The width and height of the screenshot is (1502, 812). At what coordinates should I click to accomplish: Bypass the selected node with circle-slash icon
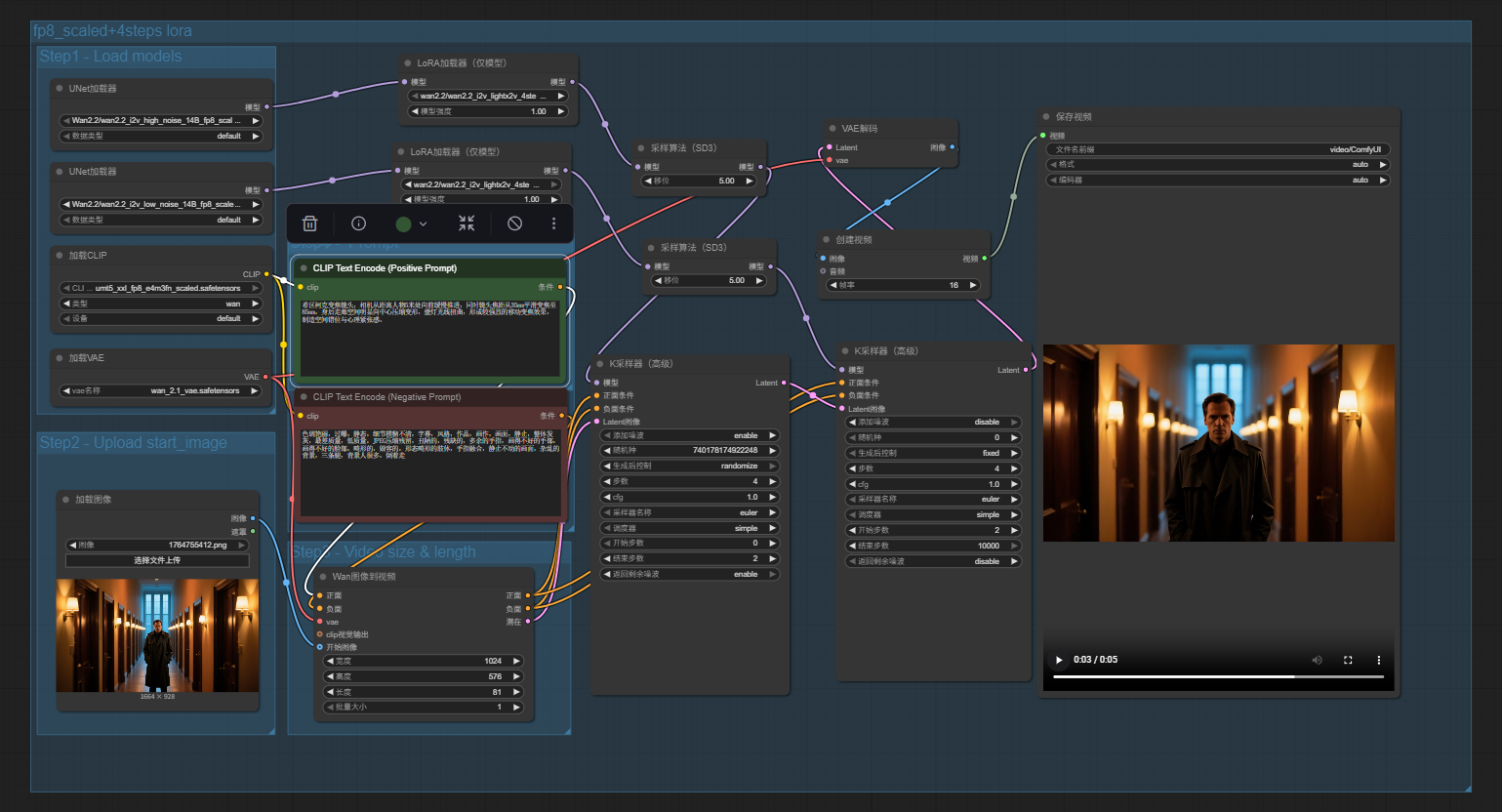click(514, 223)
